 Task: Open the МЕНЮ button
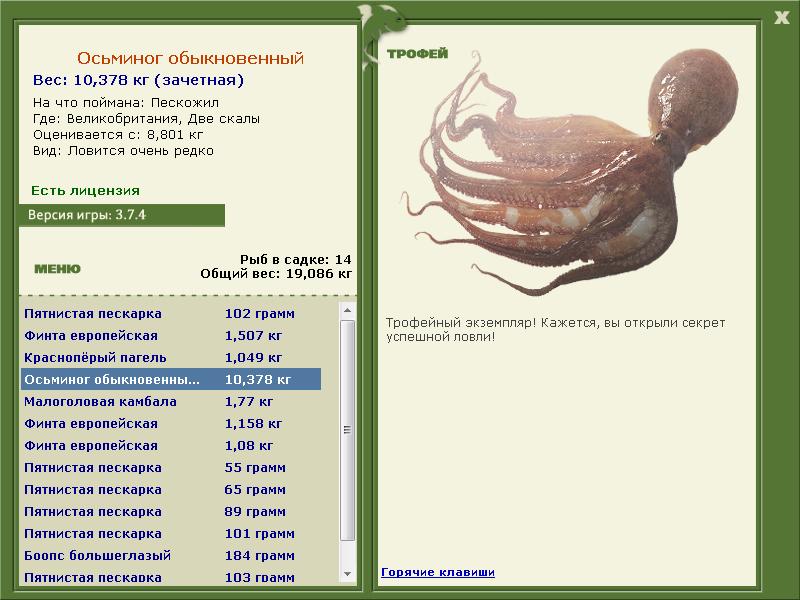pos(57,269)
